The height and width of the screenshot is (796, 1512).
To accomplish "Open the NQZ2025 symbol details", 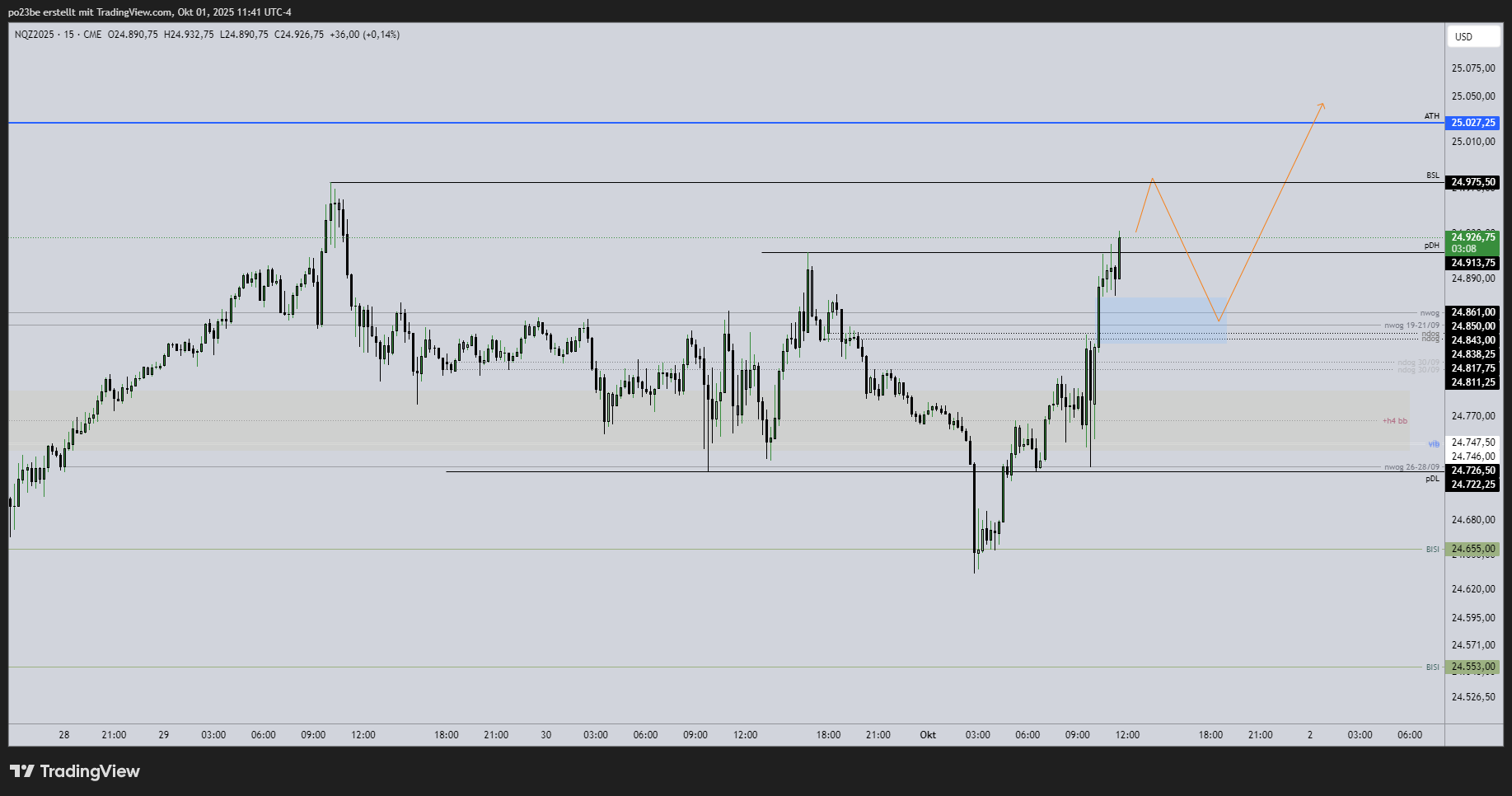I will click(36, 35).
